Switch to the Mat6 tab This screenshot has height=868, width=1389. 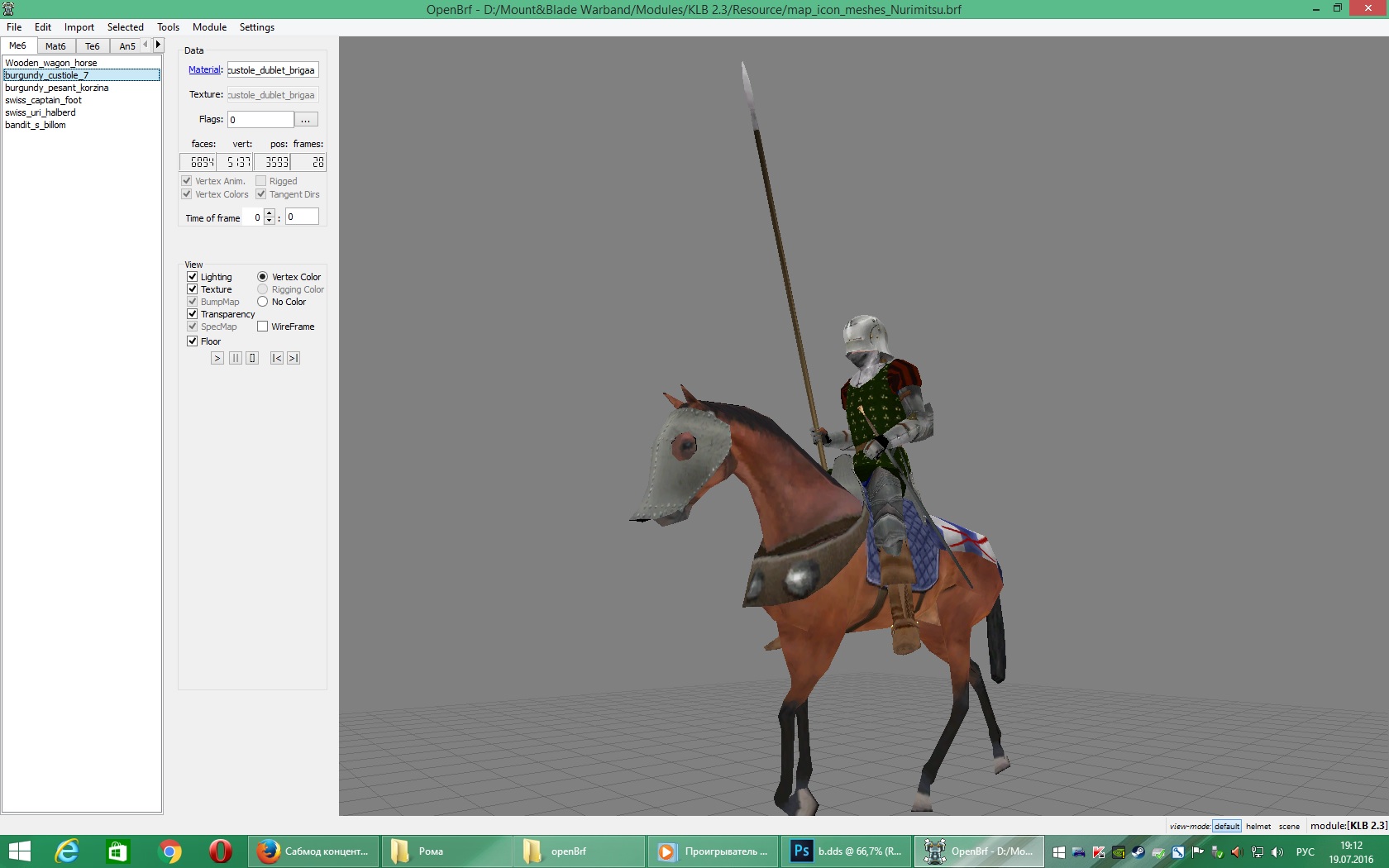point(55,46)
